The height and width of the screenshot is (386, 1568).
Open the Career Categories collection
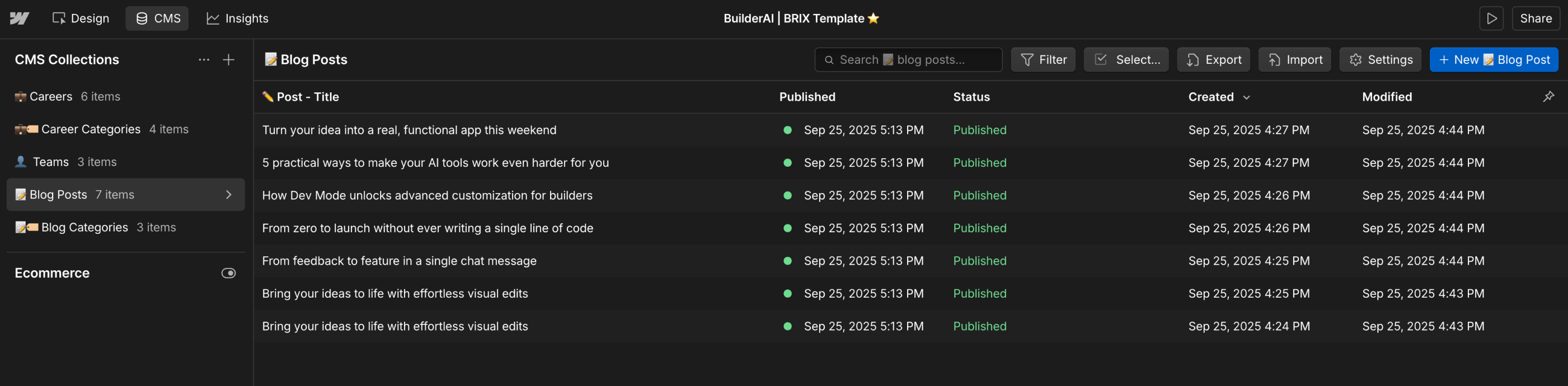125,129
